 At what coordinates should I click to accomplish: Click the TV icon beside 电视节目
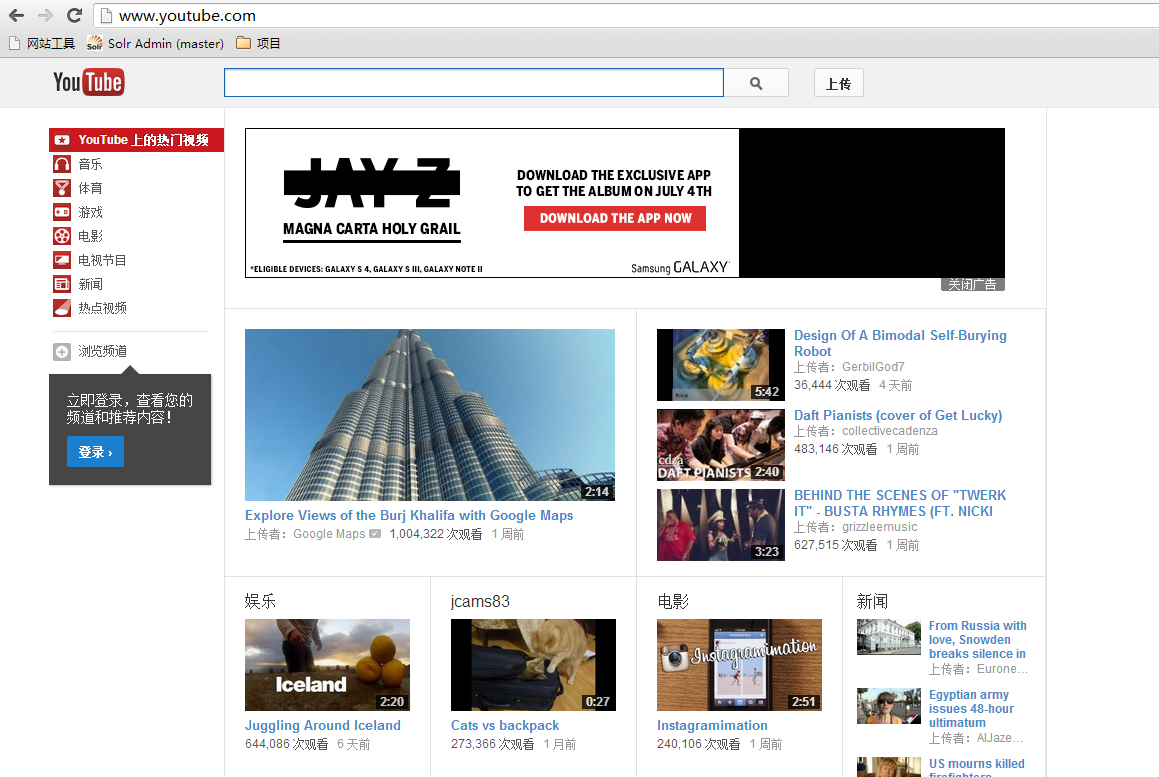tap(62, 260)
